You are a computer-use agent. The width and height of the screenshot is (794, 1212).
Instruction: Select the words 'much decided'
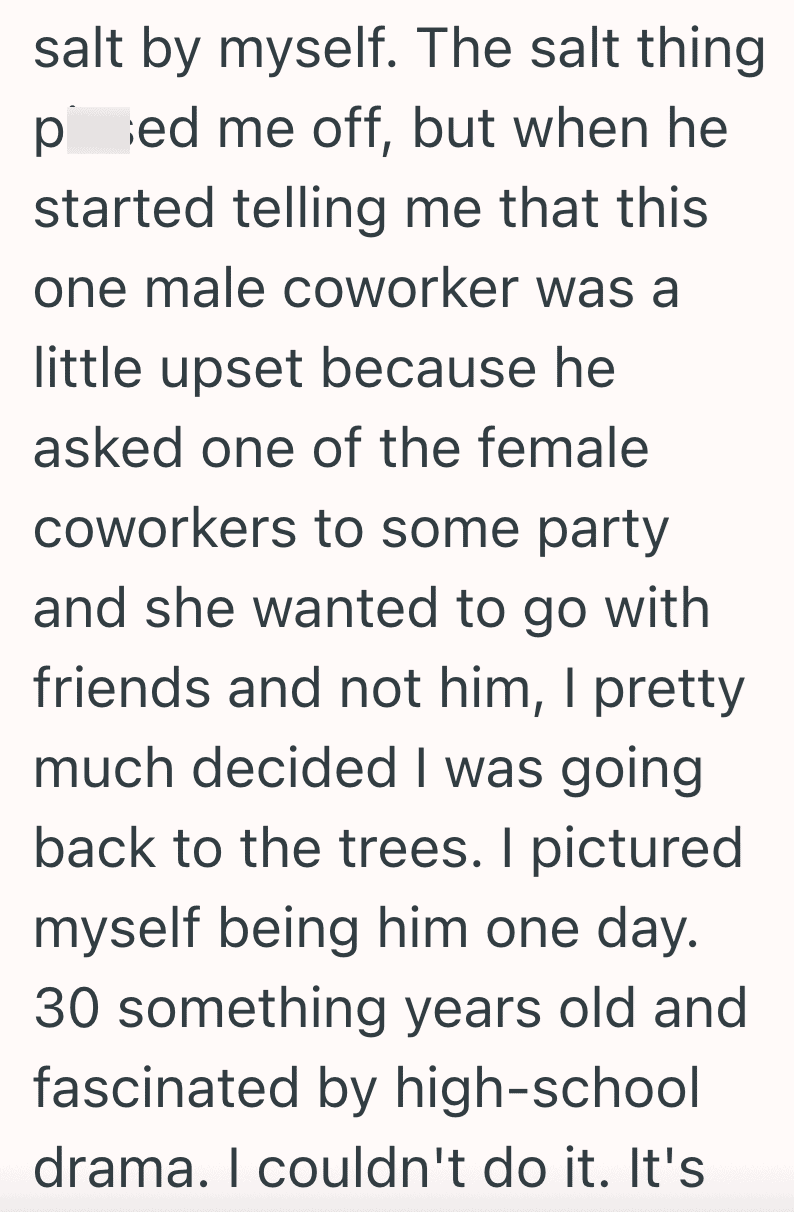pos(215,769)
